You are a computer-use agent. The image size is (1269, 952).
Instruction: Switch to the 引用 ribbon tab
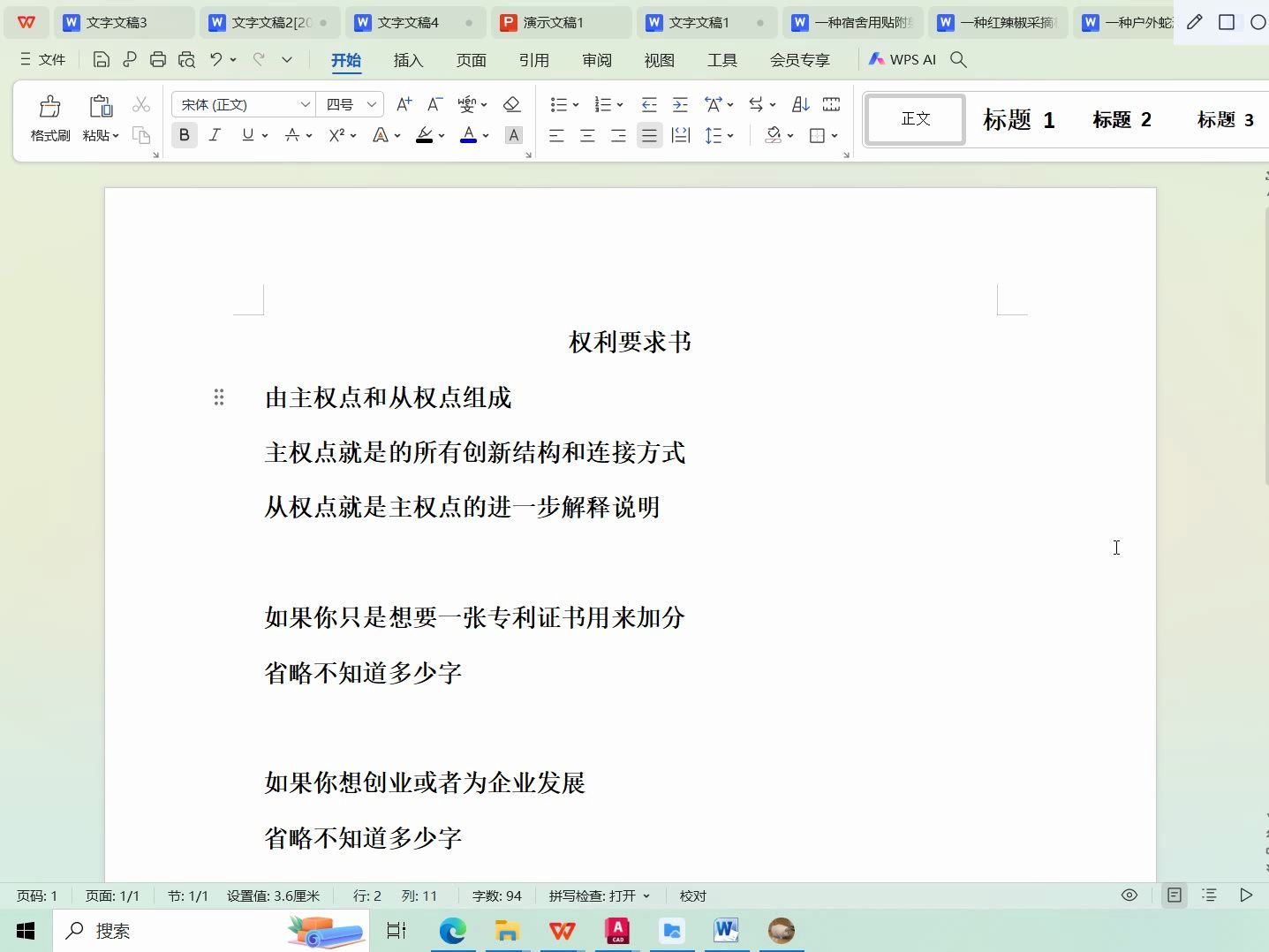point(533,60)
